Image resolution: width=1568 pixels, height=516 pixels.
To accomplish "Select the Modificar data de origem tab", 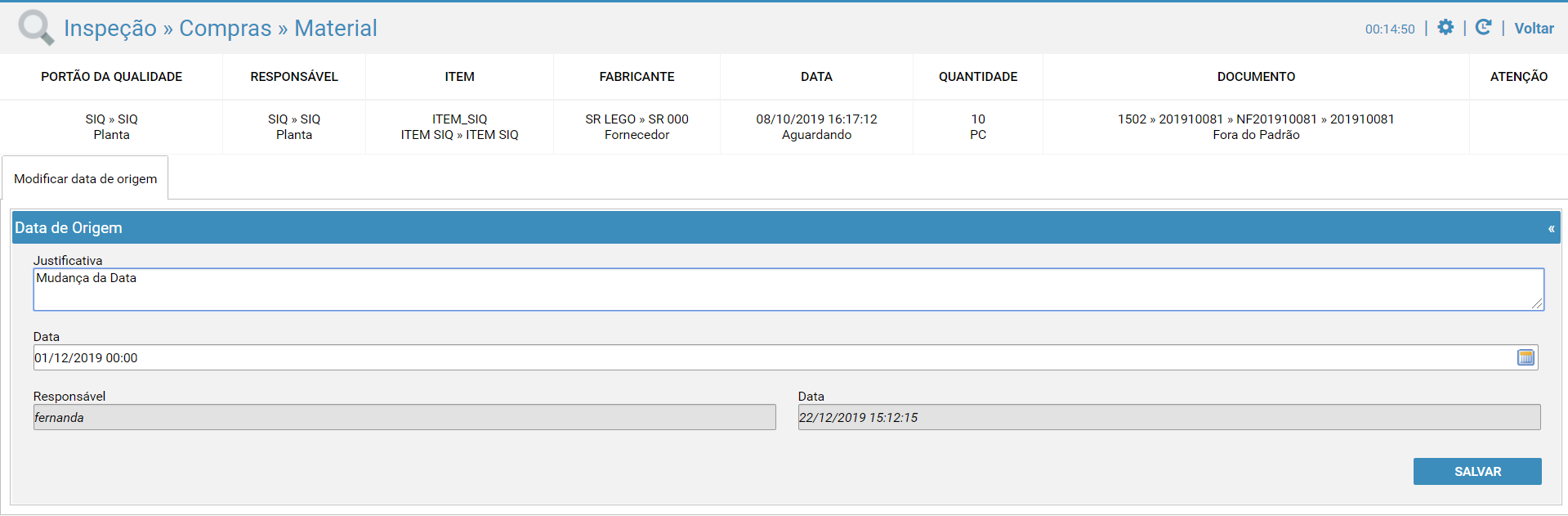I will [x=85, y=178].
